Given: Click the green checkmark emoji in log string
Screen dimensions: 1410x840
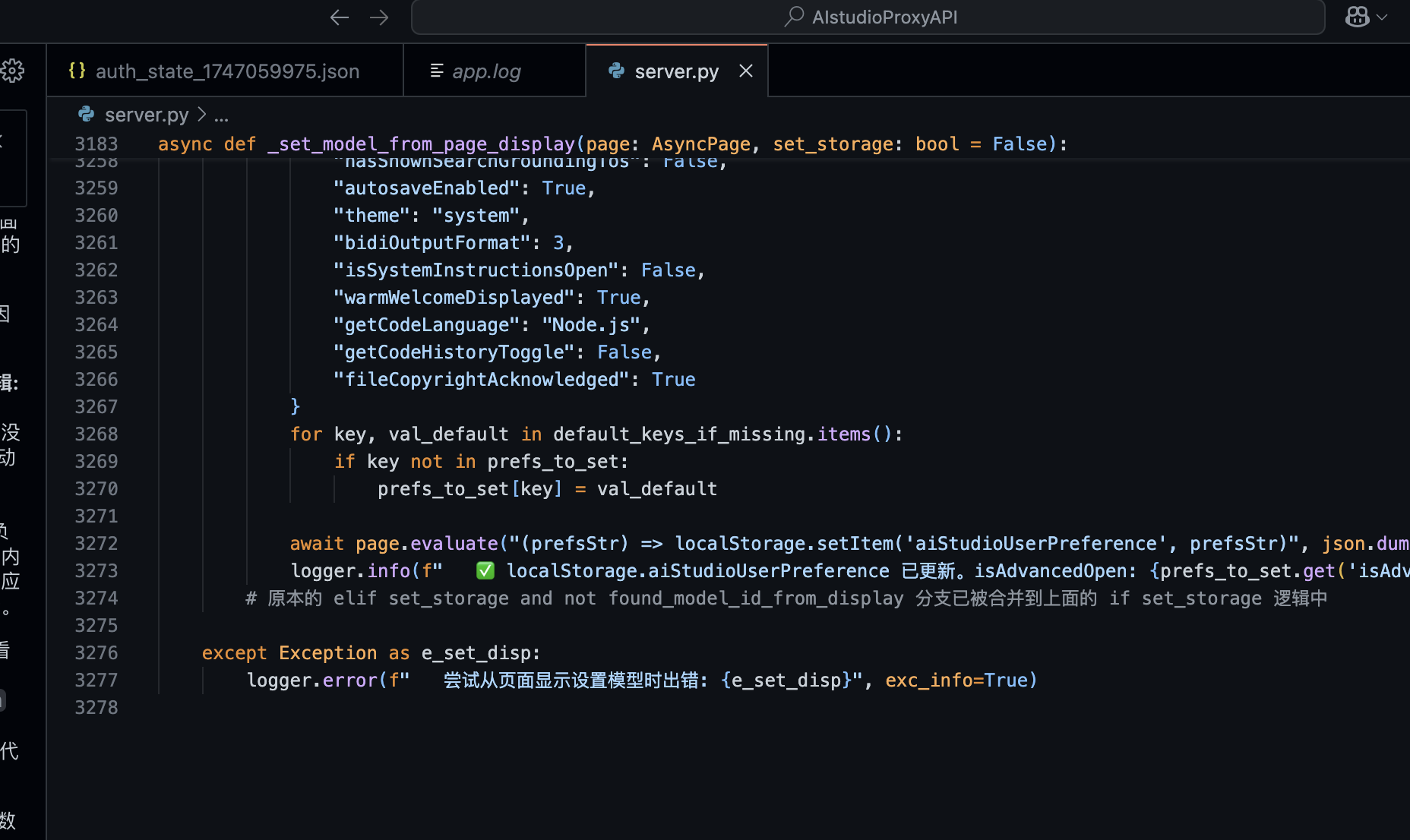Looking at the screenshot, I should pos(485,571).
